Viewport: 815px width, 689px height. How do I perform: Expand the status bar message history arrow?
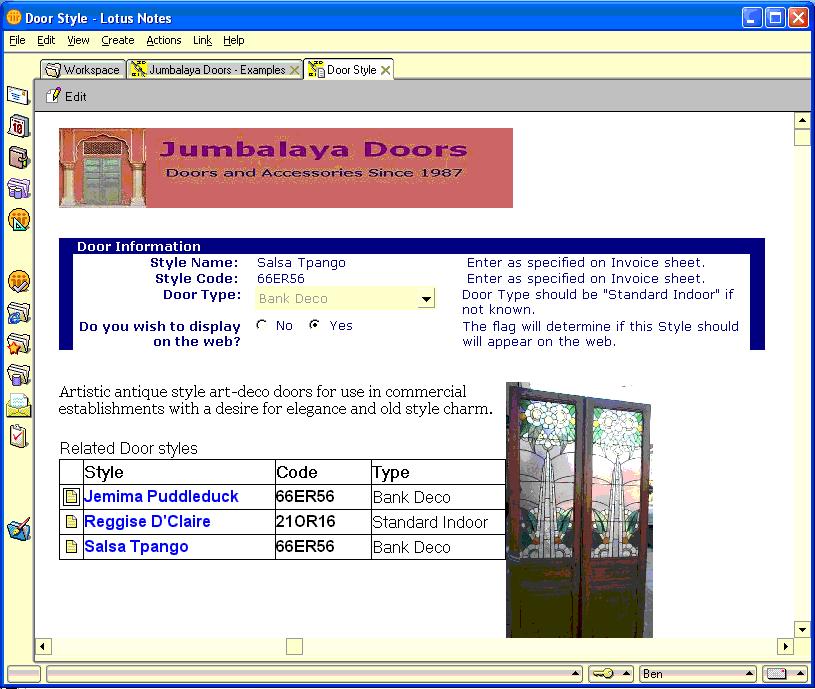point(575,674)
